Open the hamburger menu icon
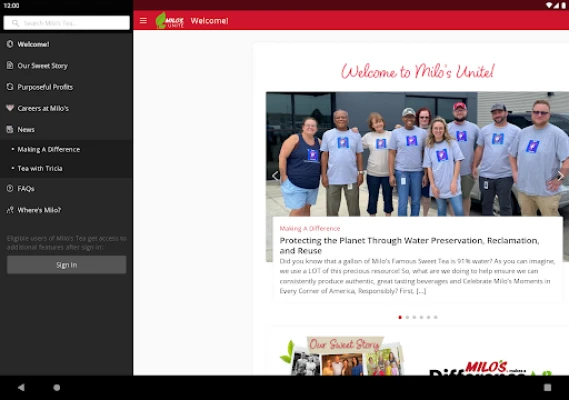 point(143,21)
